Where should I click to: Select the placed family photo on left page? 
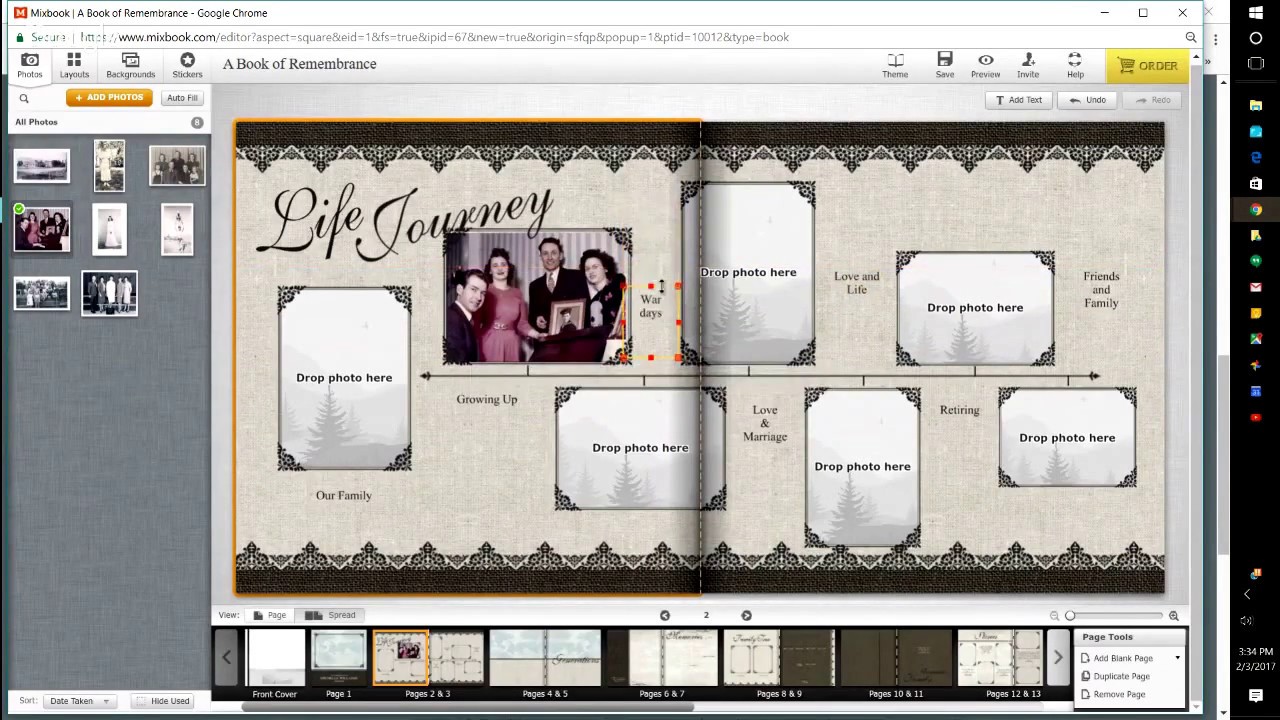(x=537, y=296)
